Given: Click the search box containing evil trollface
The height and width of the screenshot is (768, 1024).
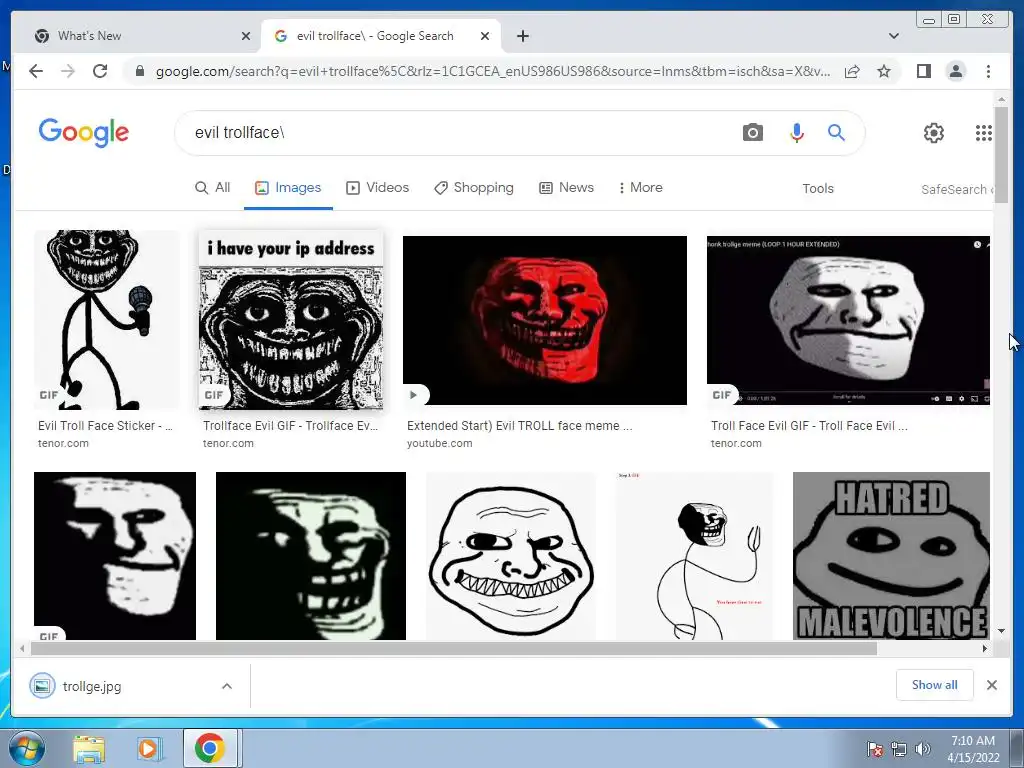Looking at the screenshot, I should coord(457,133).
